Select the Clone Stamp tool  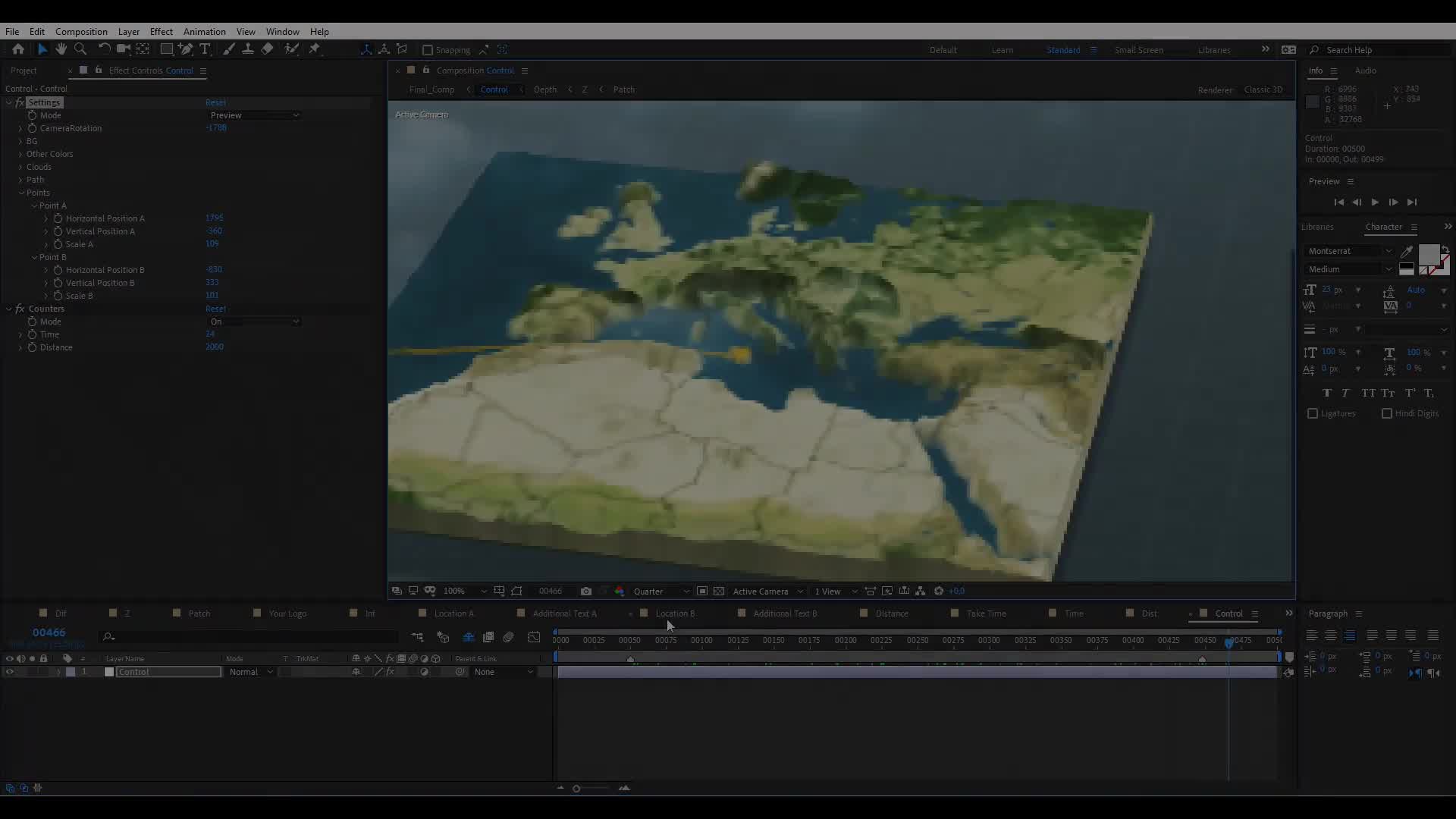[248, 49]
